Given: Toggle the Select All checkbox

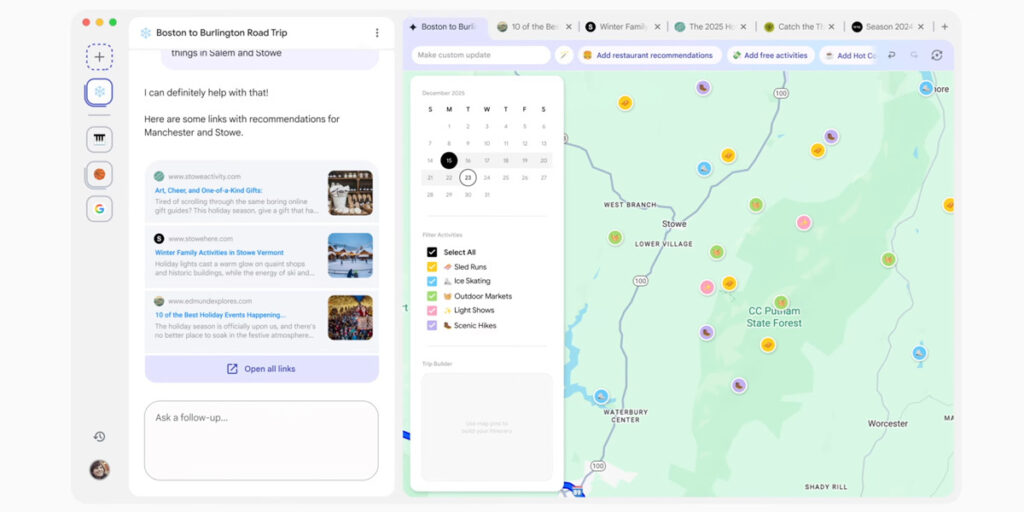Looking at the screenshot, I should coord(432,252).
